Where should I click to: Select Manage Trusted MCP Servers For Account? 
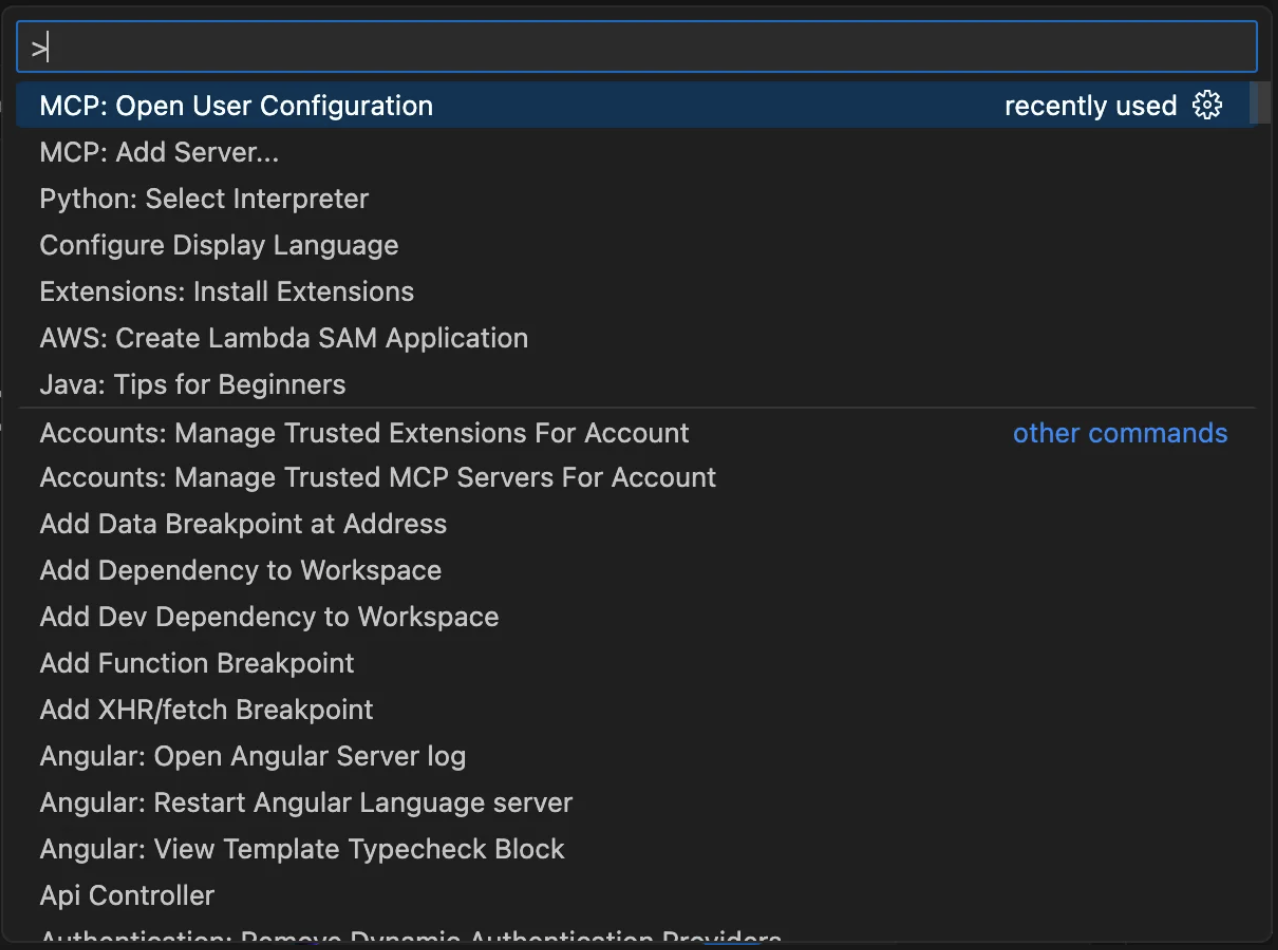378,478
